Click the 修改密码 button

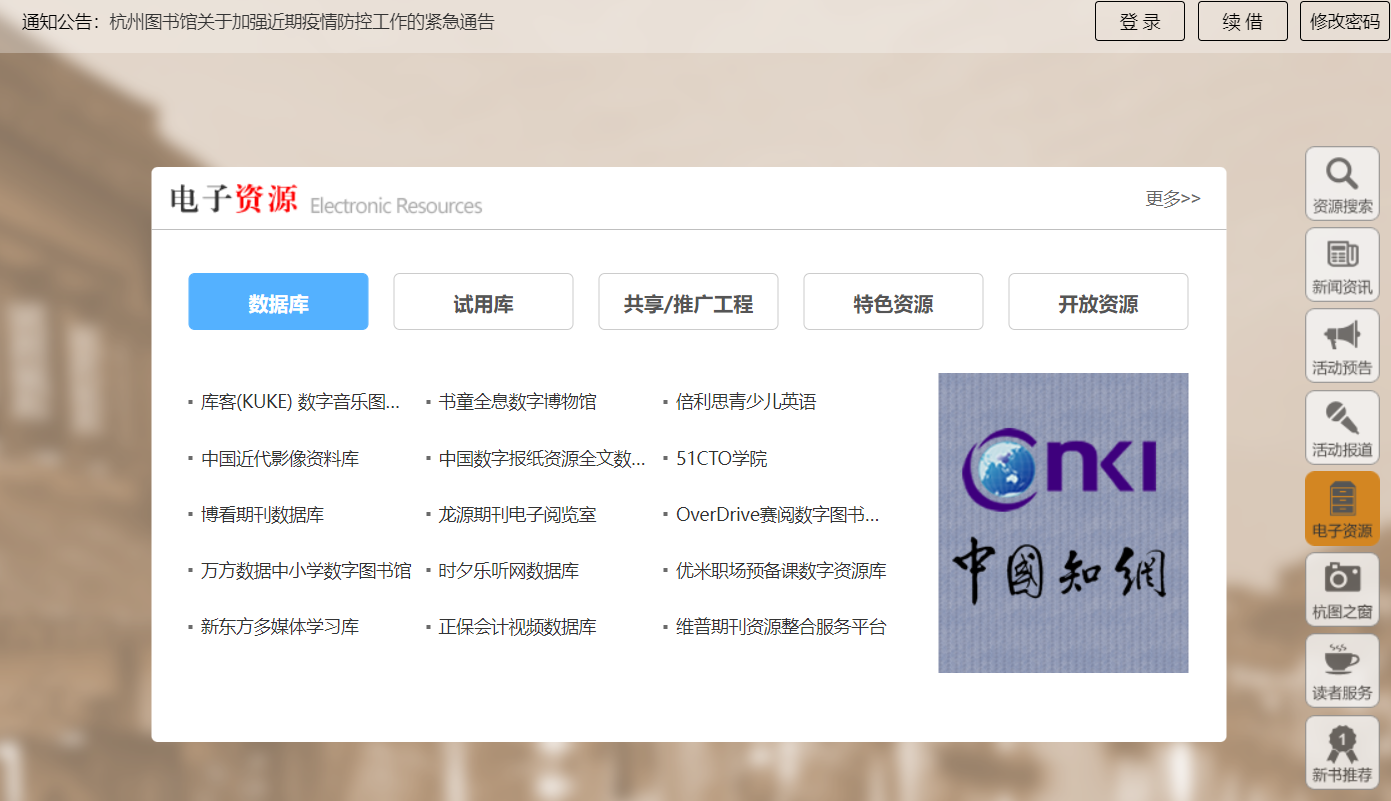[x=1345, y=21]
